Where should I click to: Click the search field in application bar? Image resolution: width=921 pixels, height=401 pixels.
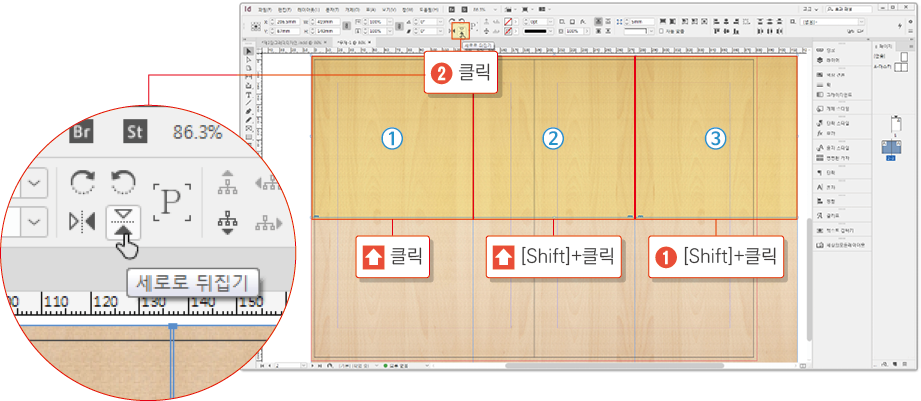pos(849,9)
